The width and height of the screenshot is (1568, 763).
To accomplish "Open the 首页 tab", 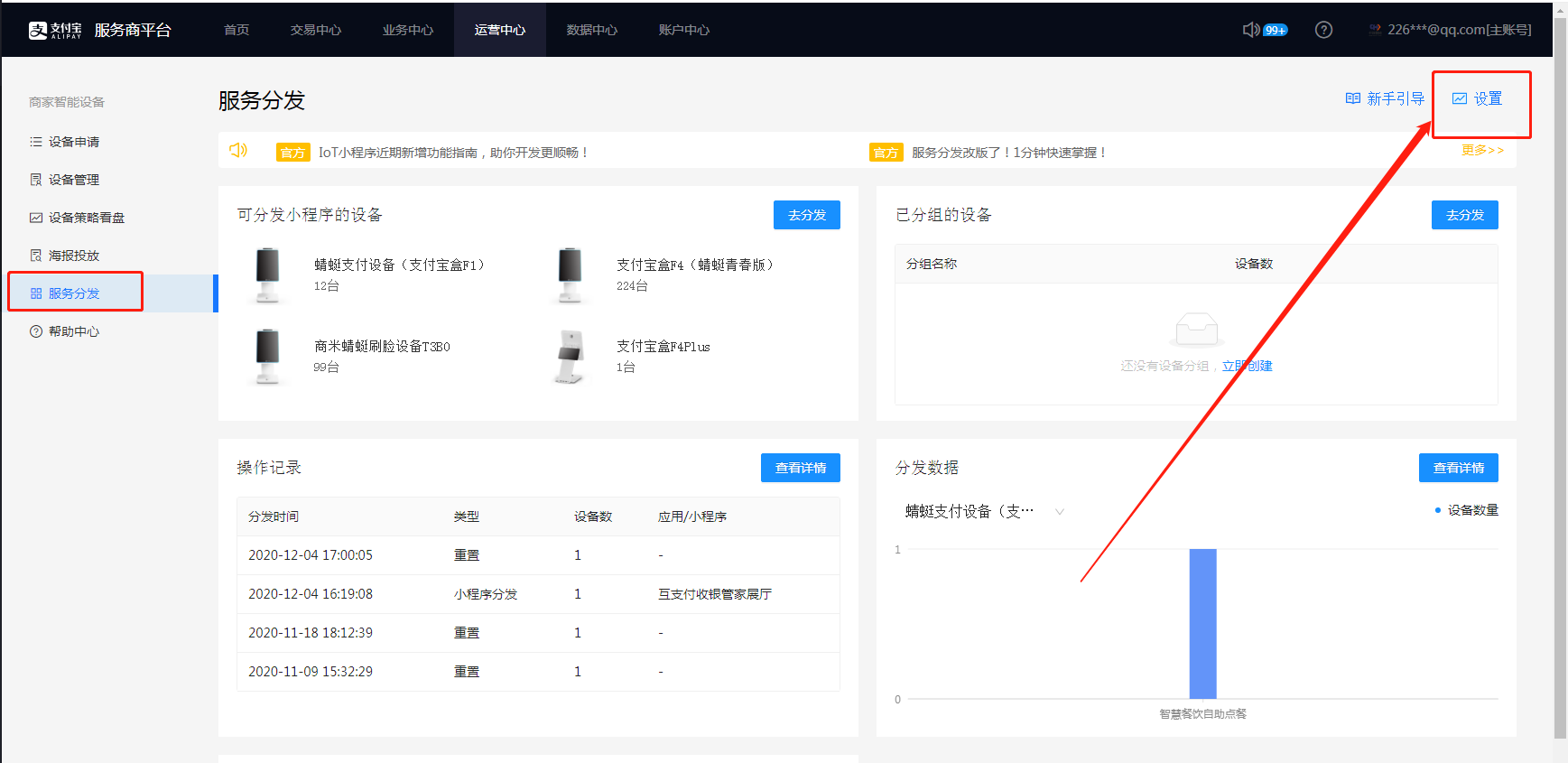I will click(237, 30).
